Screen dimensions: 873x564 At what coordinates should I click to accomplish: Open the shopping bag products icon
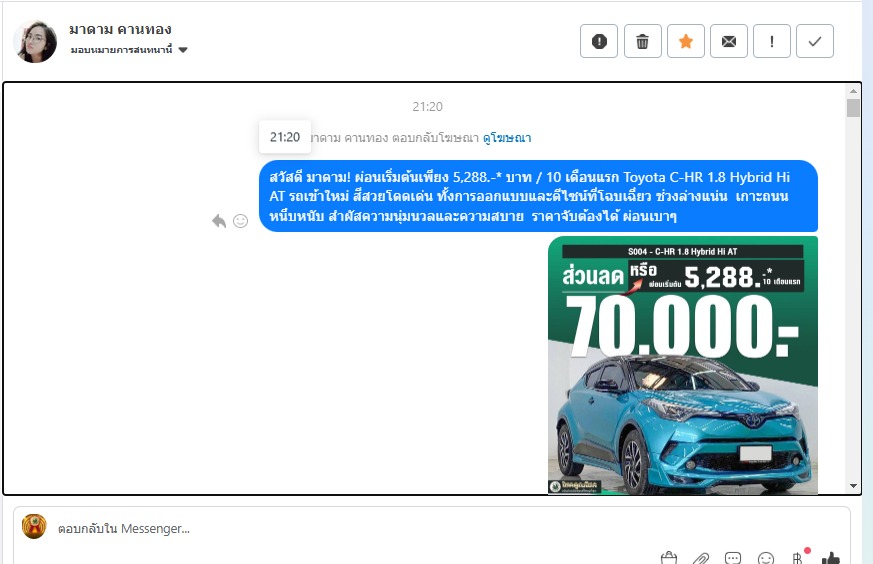click(669, 558)
